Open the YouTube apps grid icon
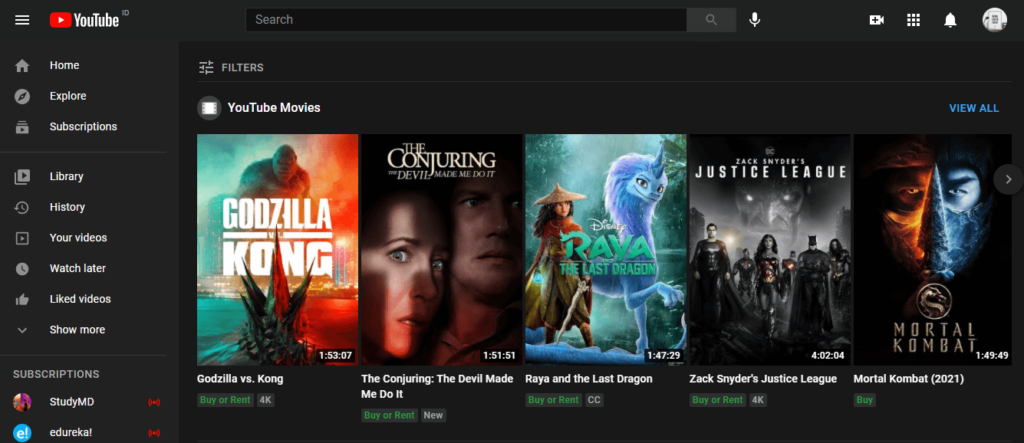 (x=913, y=20)
